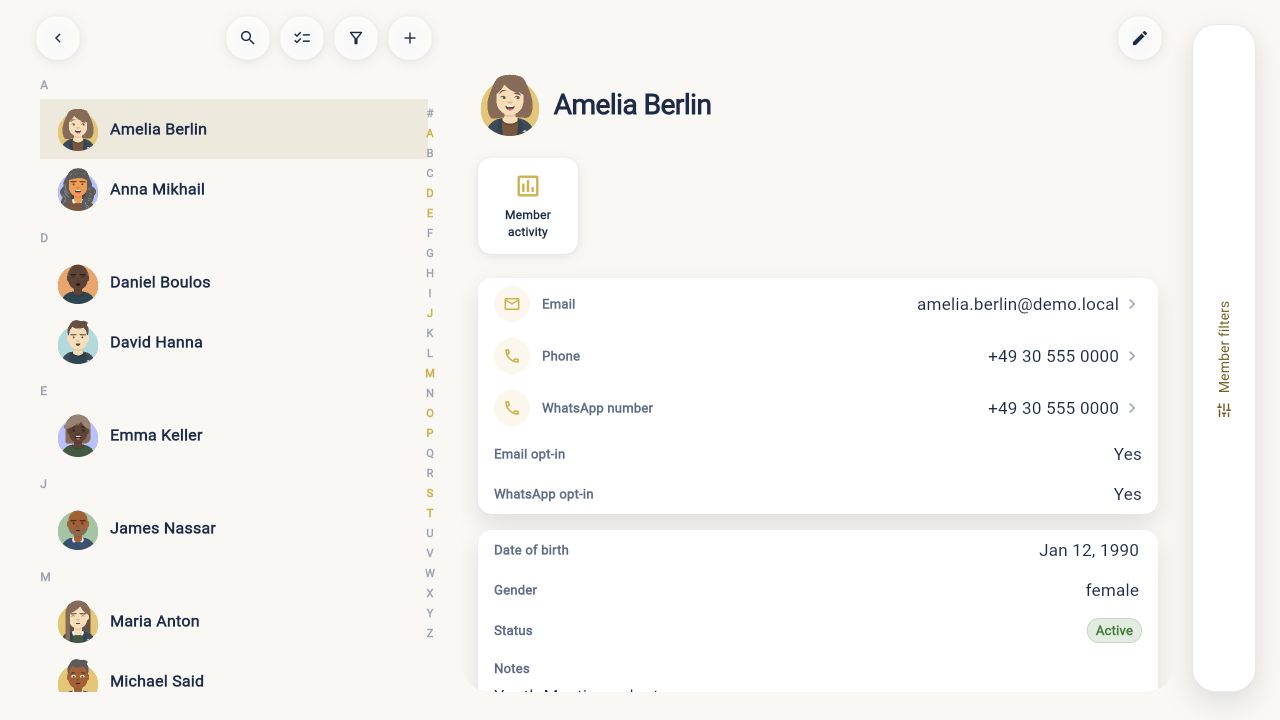This screenshot has width=1280, height=720.
Task: Click the Member filters sliders icon
Action: [x=1224, y=410]
